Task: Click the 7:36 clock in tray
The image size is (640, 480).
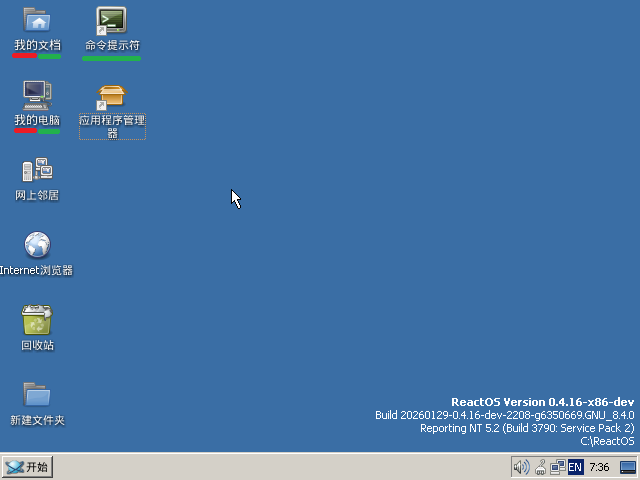Action: click(600, 467)
